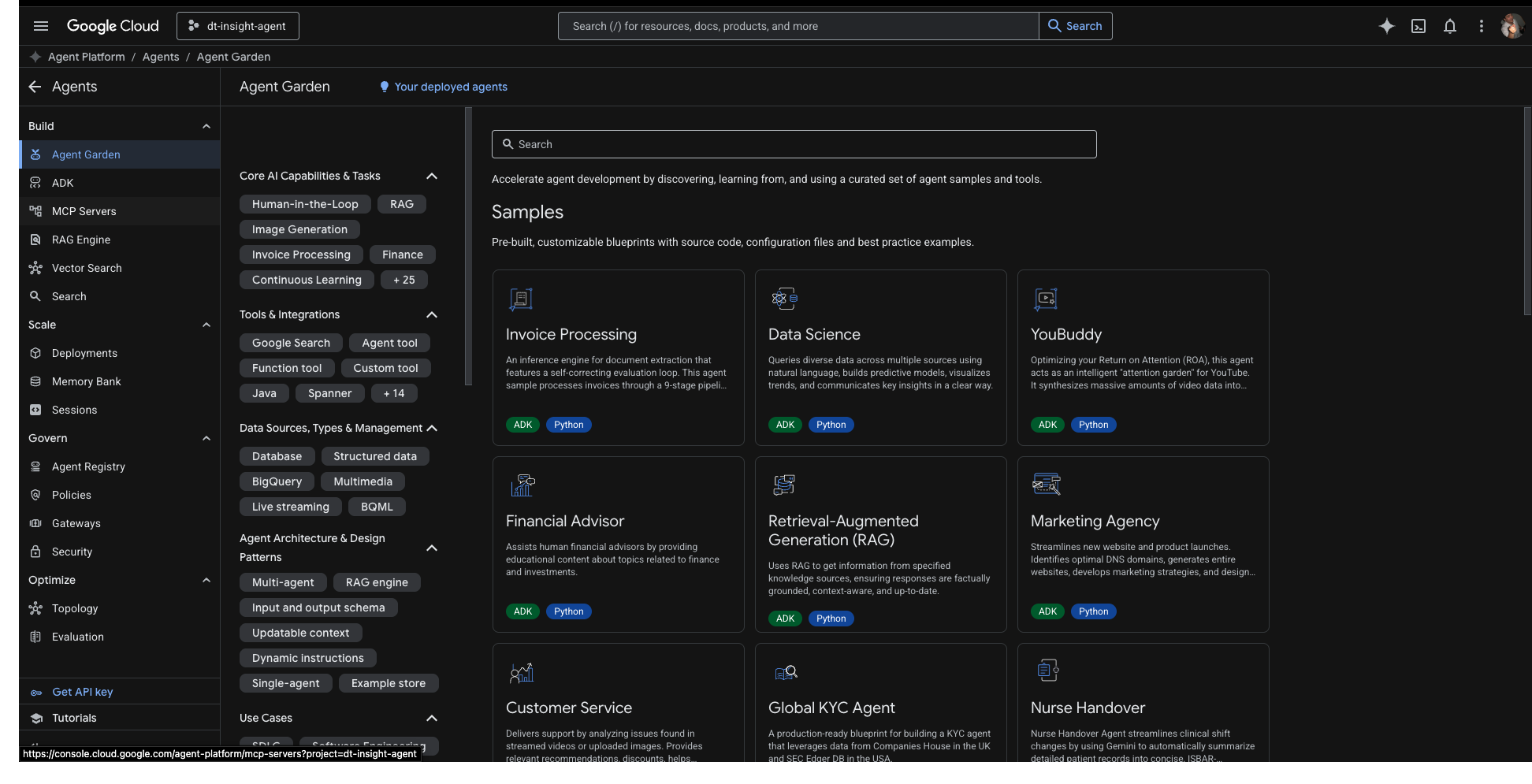Show 14 more Tools & Integrations filters
The width and height of the screenshot is (1532, 784).
[x=394, y=393]
